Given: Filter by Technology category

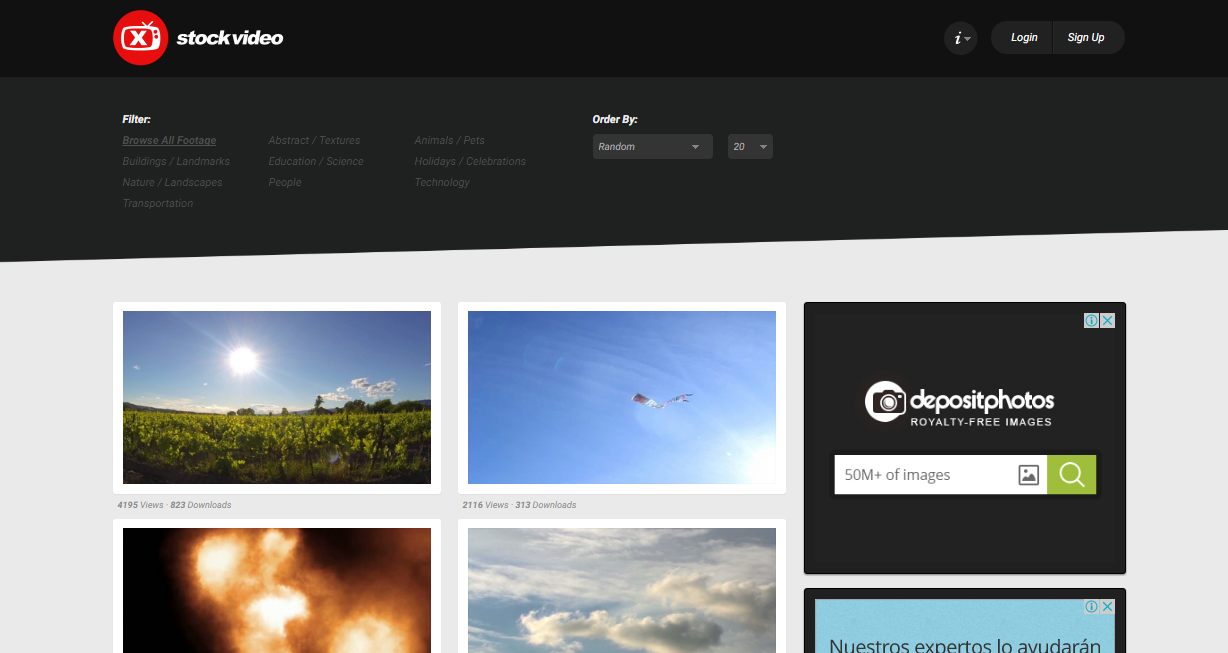Looking at the screenshot, I should [x=442, y=183].
